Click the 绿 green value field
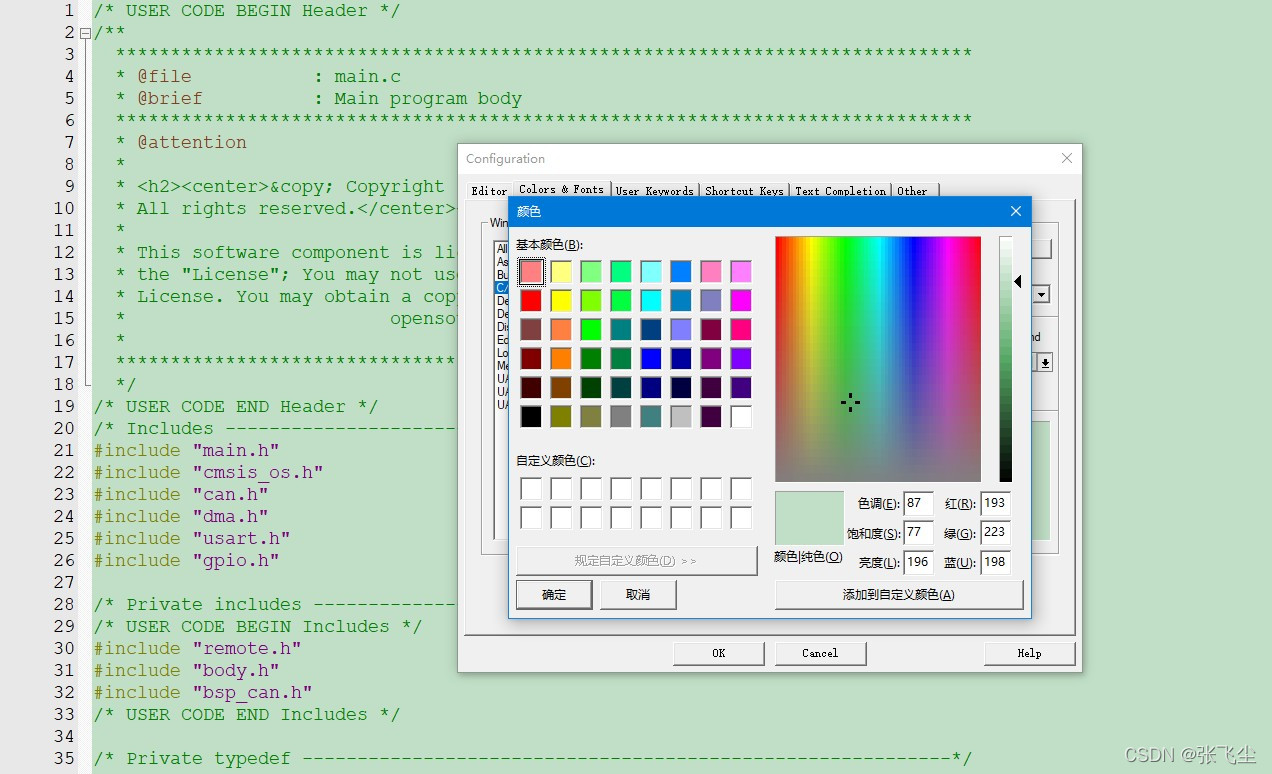1272x774 pixels. [995, 533]
